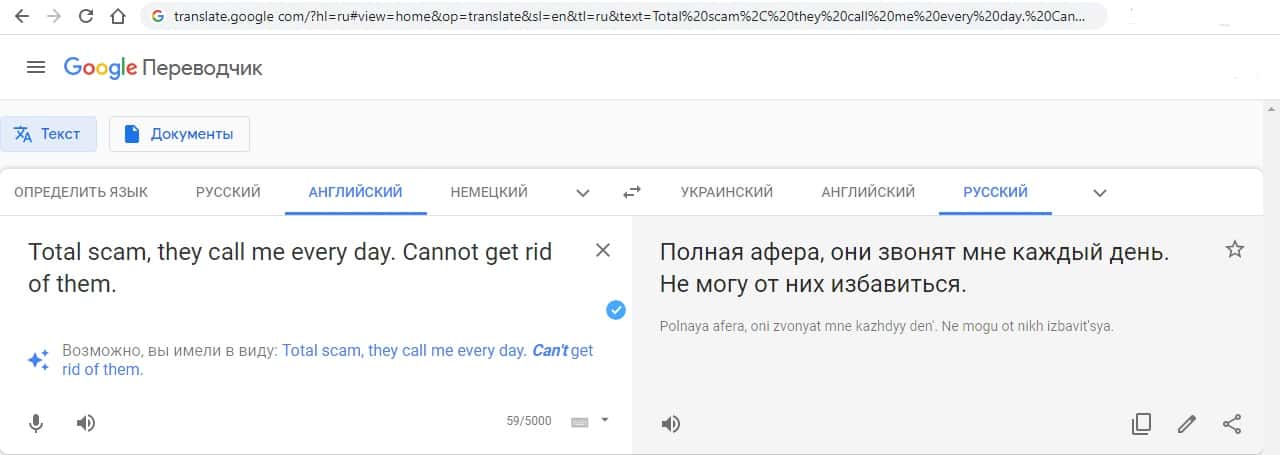The height and width of the screenshot is (455, 1280).
Task: Swap source and target languages
Action: tap(632, 192)
